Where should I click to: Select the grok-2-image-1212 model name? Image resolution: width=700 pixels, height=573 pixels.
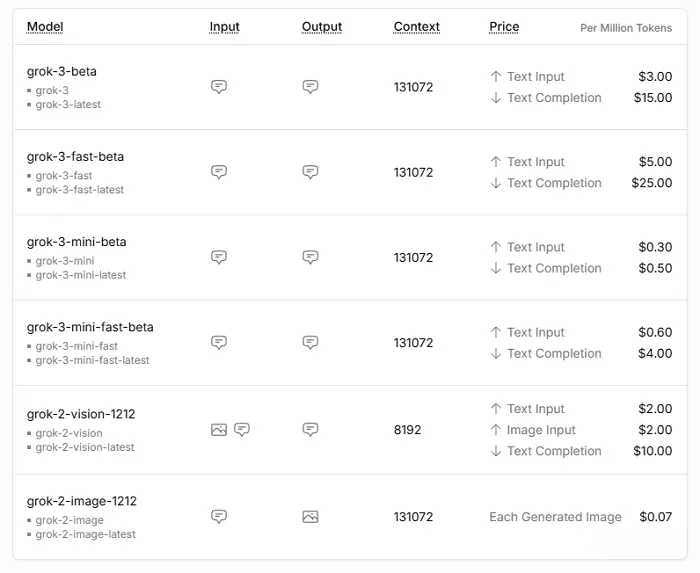click(82, 501)
